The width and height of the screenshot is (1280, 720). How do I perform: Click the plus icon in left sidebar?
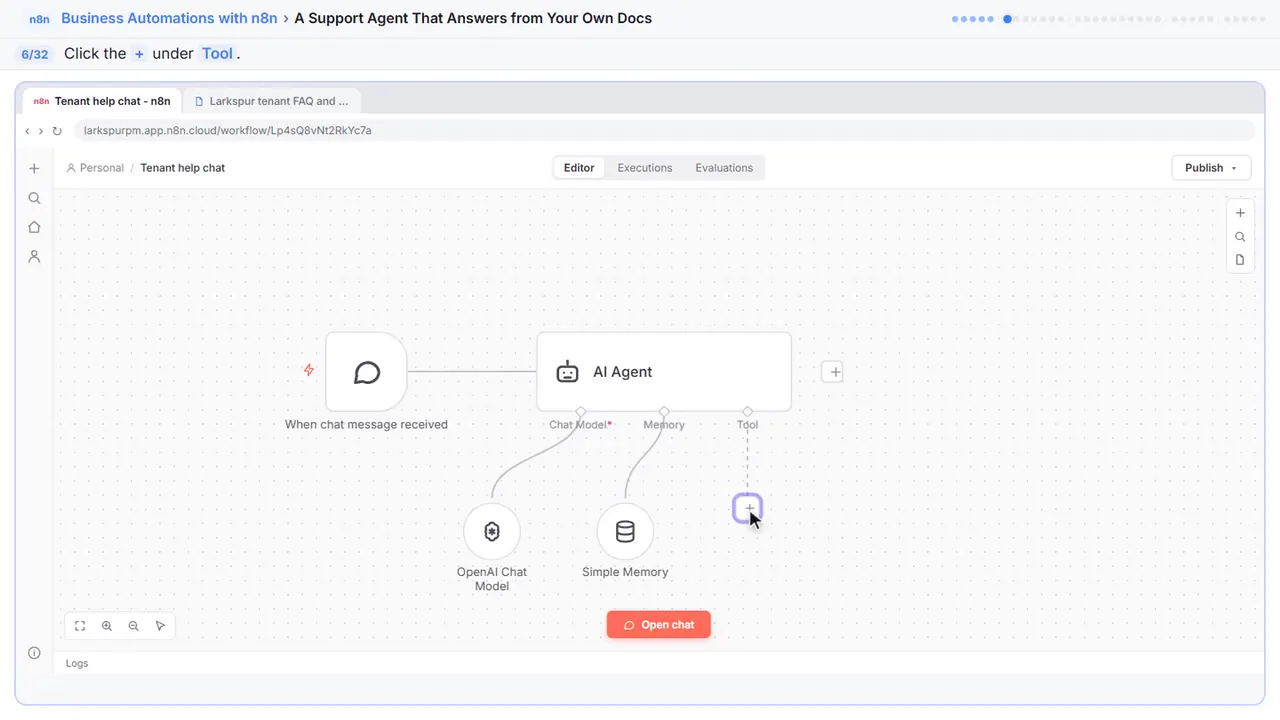coord(34,169)
